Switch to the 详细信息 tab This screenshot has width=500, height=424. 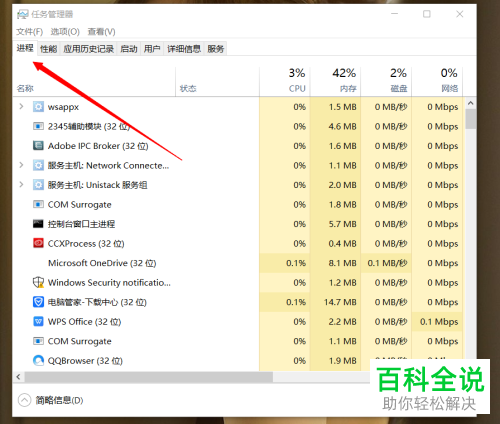tap(184, 49)
